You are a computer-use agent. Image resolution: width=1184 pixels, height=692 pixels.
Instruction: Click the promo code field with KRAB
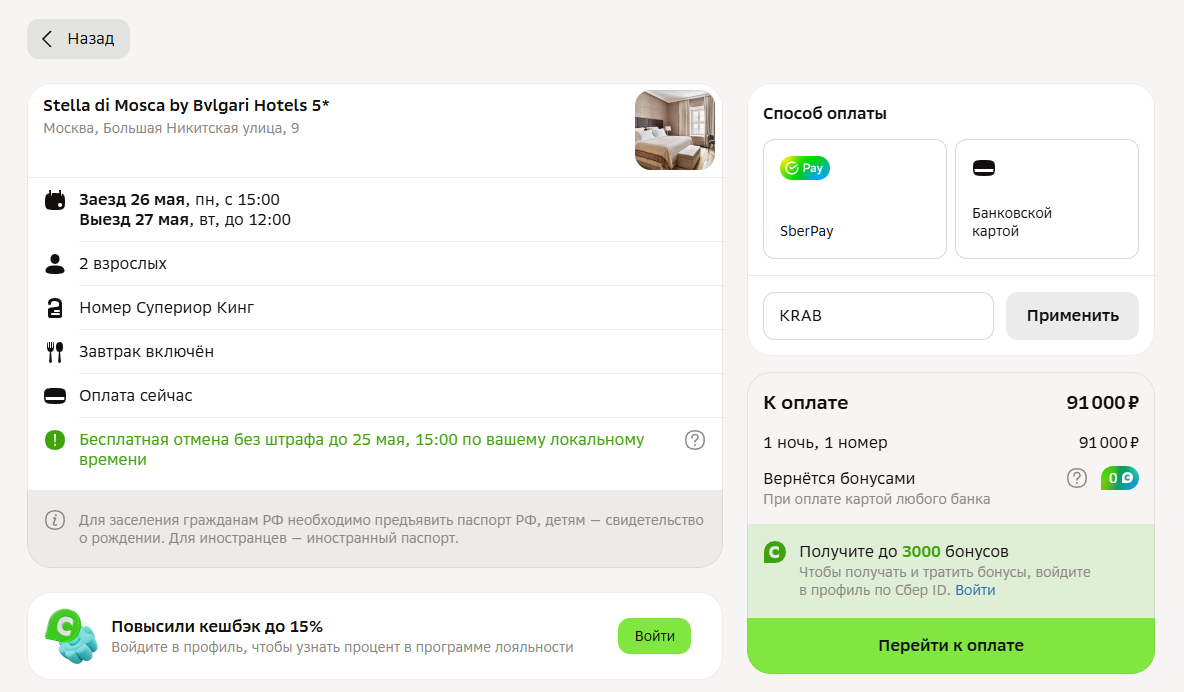tap(878, 316)
